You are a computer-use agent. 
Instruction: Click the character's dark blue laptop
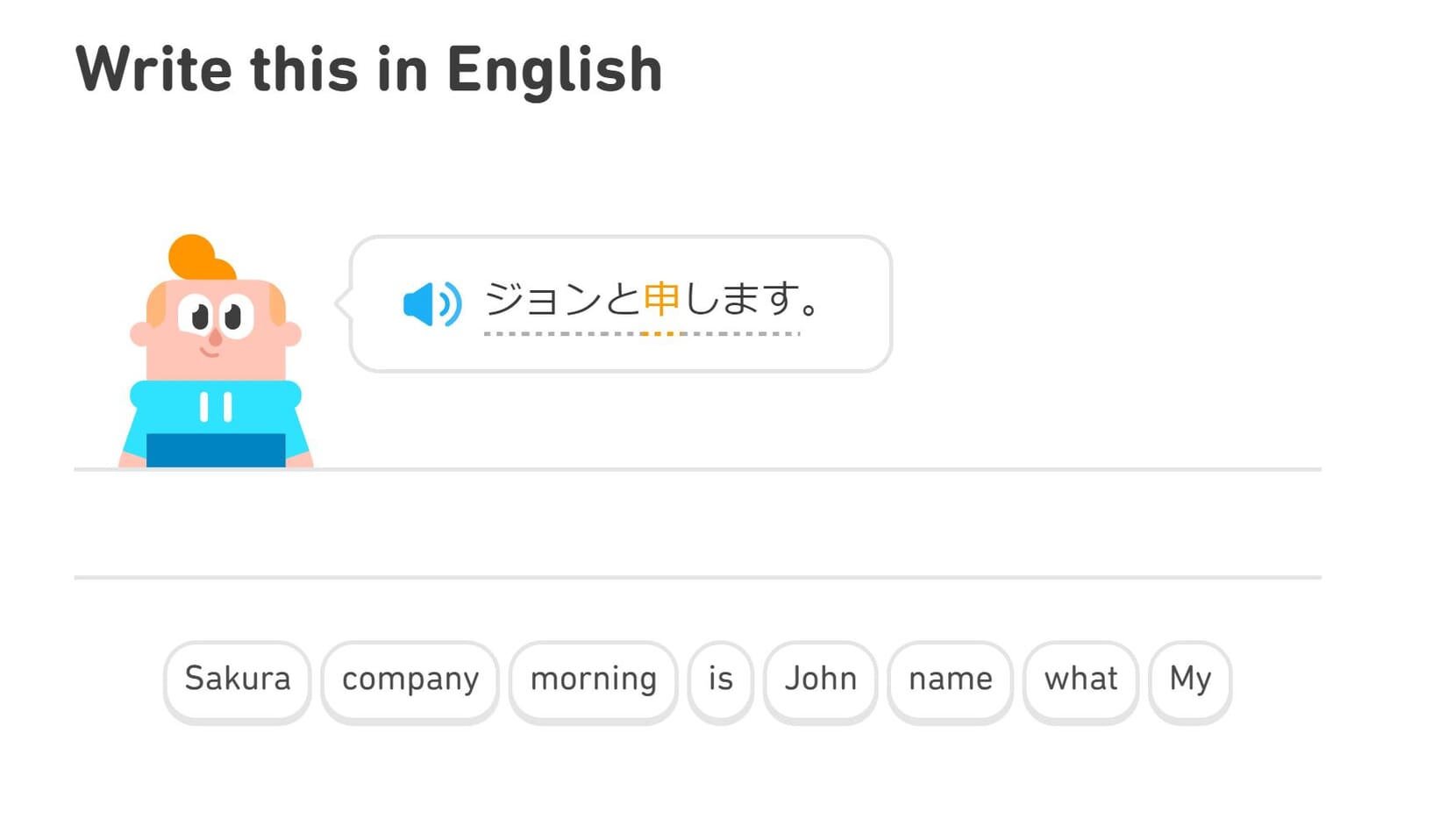click(x=216, y=450)
